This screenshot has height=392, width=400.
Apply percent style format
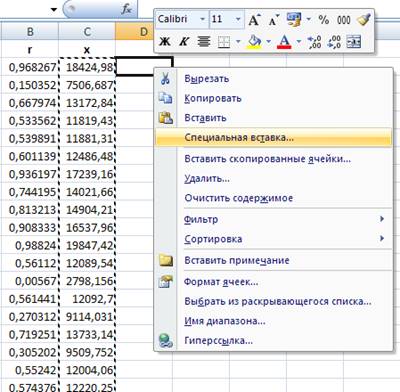324,20
